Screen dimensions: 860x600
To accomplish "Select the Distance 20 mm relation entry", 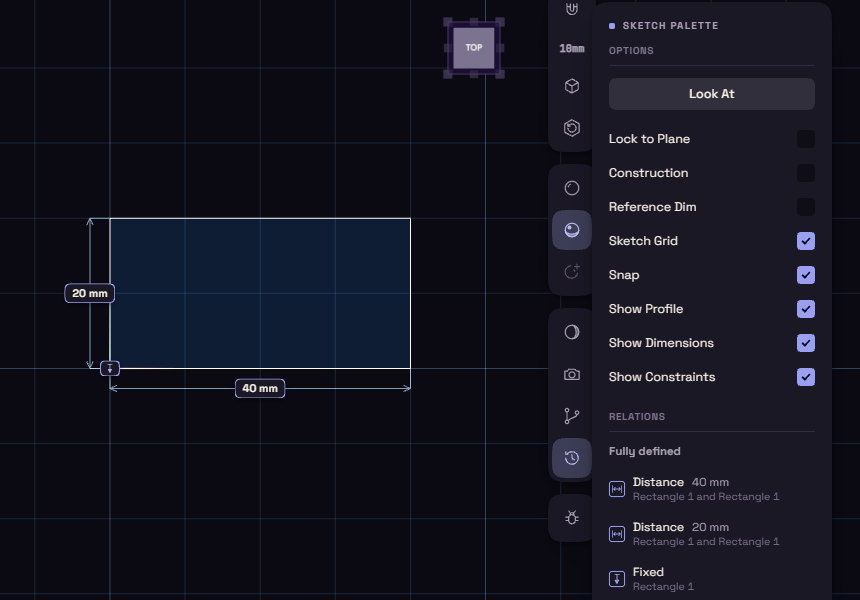I will click(711, 534).
